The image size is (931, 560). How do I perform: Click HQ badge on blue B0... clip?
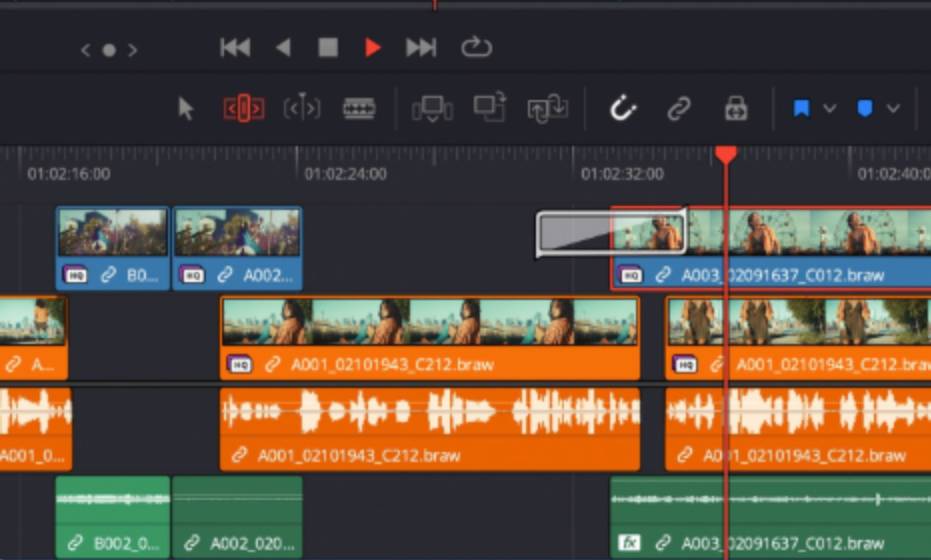click(75, 275)
